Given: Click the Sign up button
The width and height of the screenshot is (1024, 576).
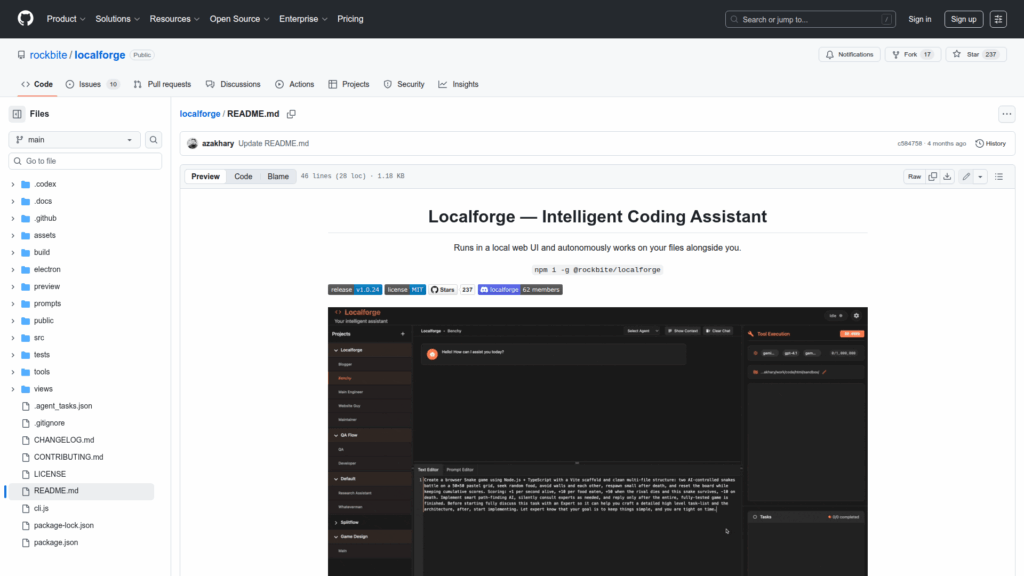Looking at the screenshot, I should point(963,19).
